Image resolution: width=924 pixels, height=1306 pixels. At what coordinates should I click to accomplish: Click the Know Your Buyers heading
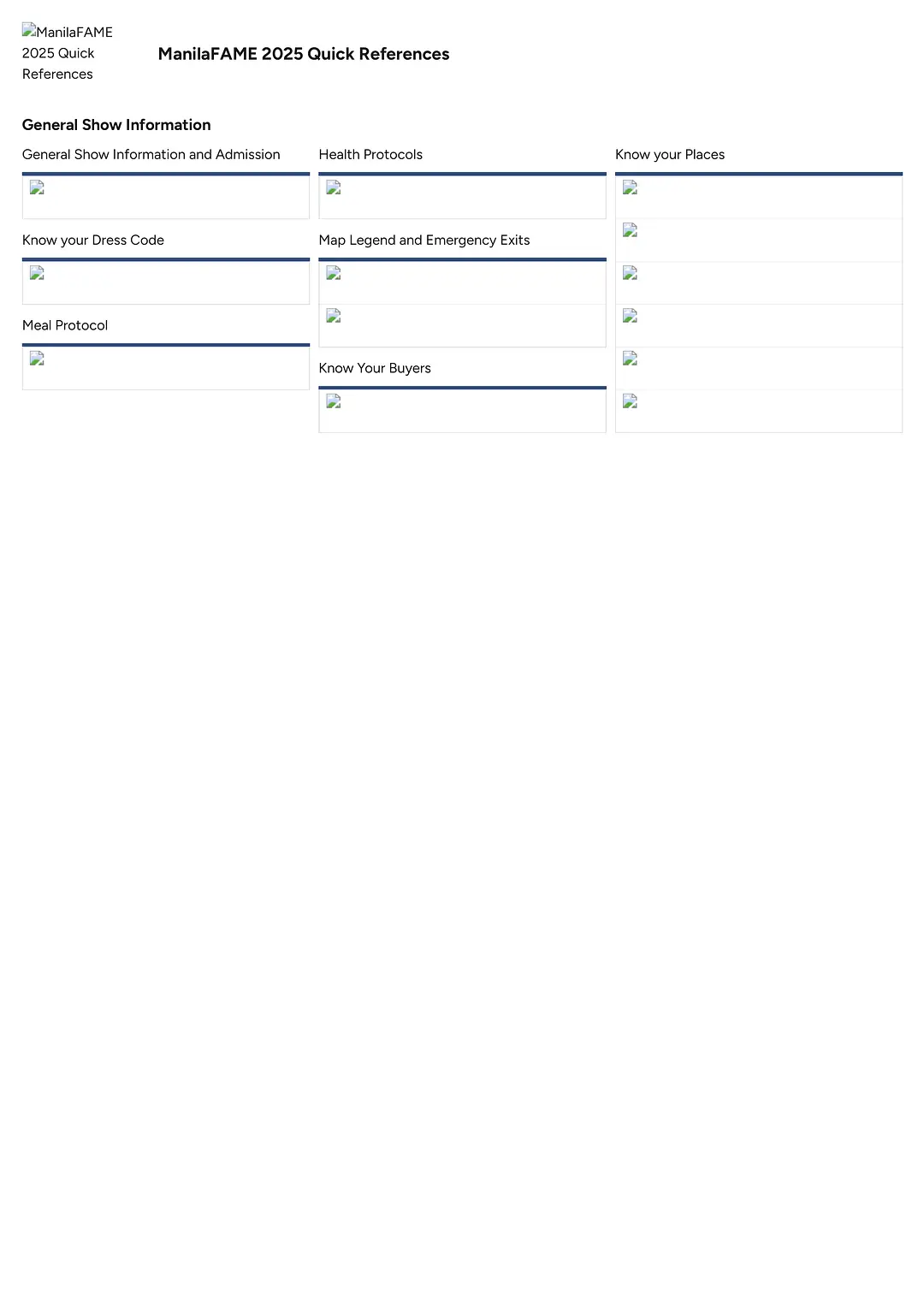coord(375,369)
